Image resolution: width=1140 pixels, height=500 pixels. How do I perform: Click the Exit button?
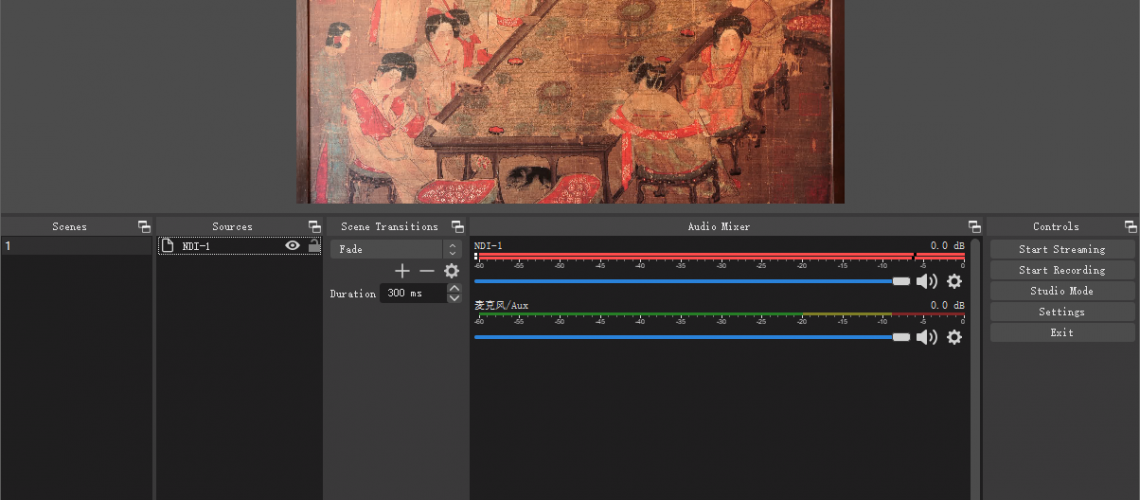tap(1061, 333)
